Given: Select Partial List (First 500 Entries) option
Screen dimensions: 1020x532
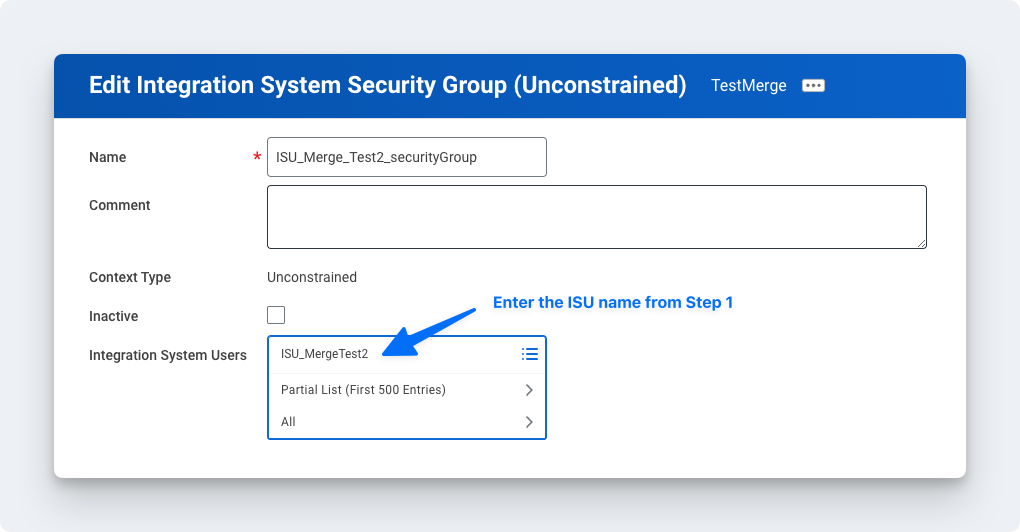Looking at the screenshot, I should click(x=363, y=390).
